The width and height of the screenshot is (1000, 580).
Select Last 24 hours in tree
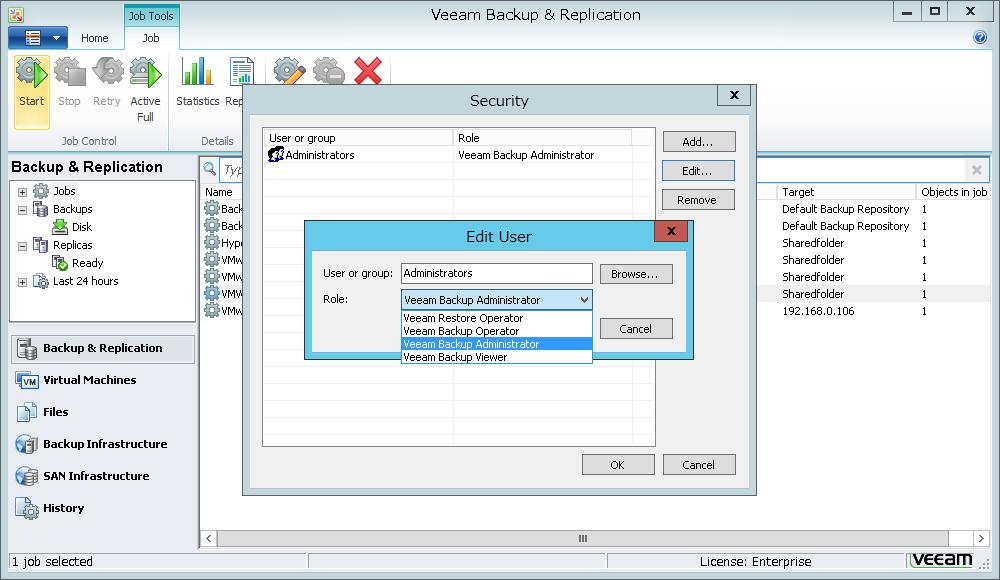(85, 281)
